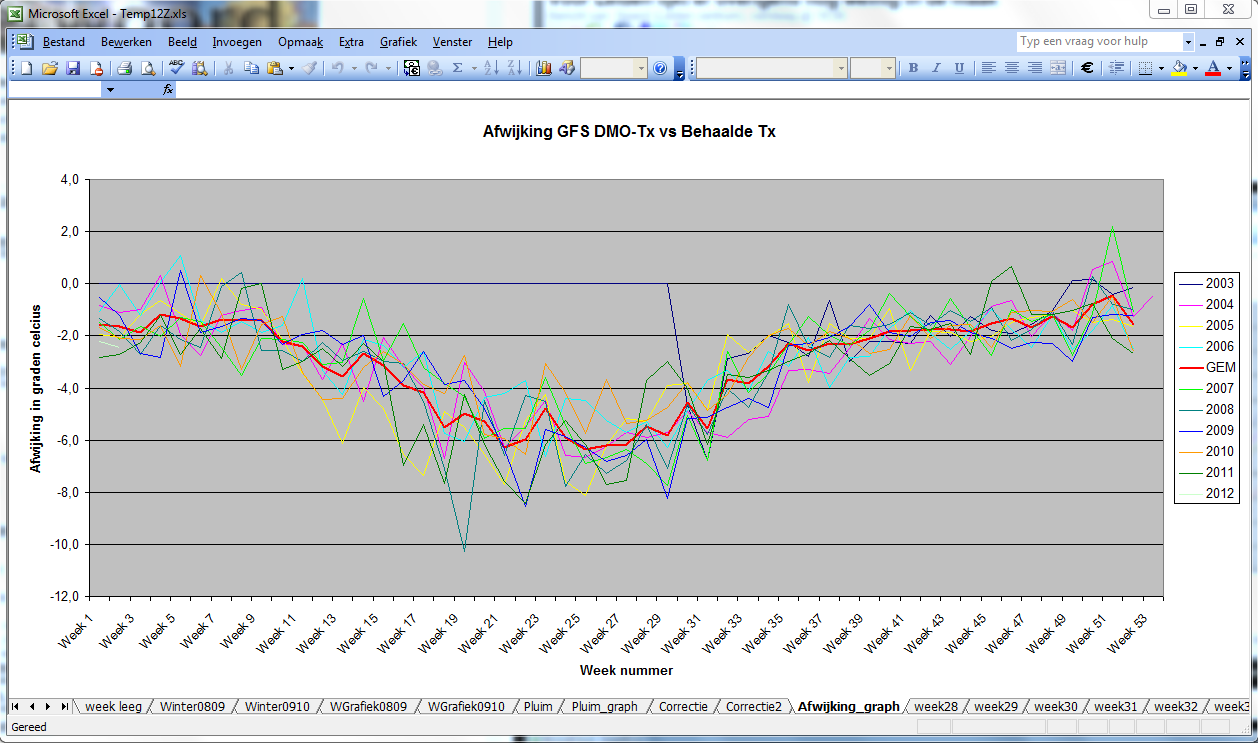Image resolution: width=1258 pixels, height=743 pixels.
Task: Toggle align right
Action: pos(1034,68)
